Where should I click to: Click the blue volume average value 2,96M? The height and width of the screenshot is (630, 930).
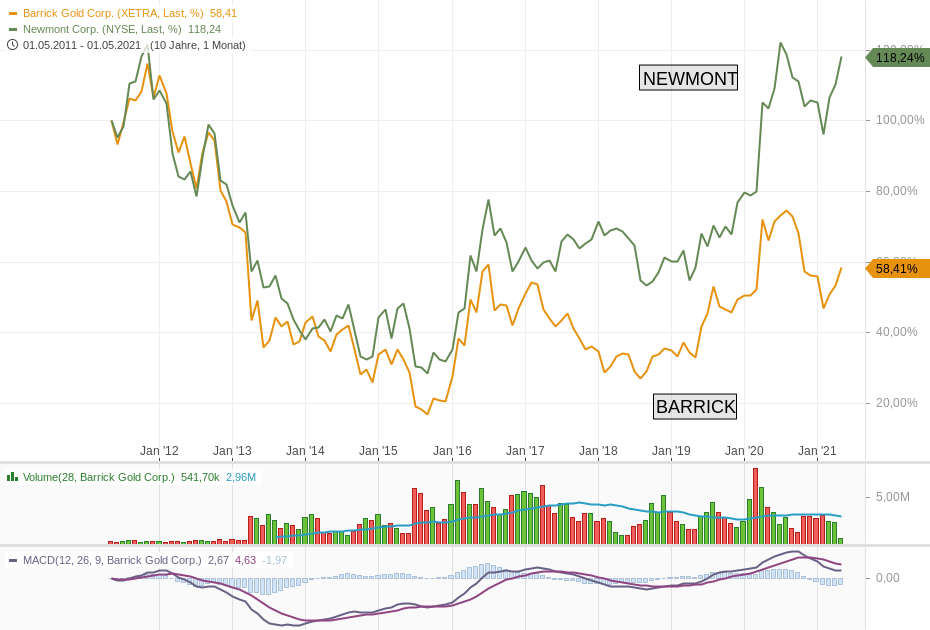click(x=241, y=477)
